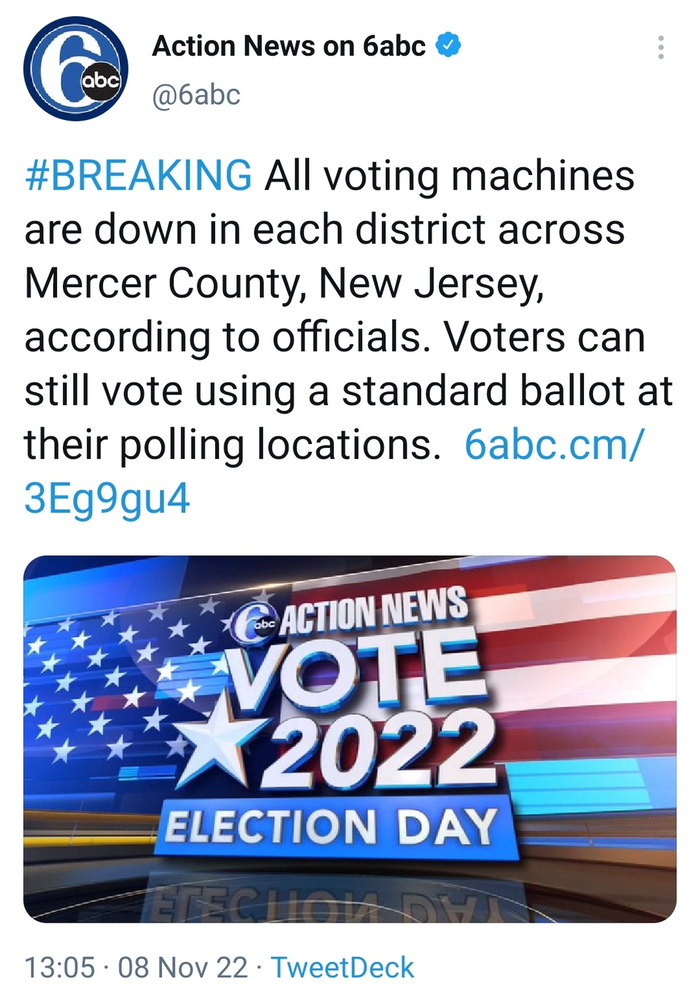This screenshot has width=700, height=1006.
Task: Click the blue verified badge
Action: tap(449, 47)
